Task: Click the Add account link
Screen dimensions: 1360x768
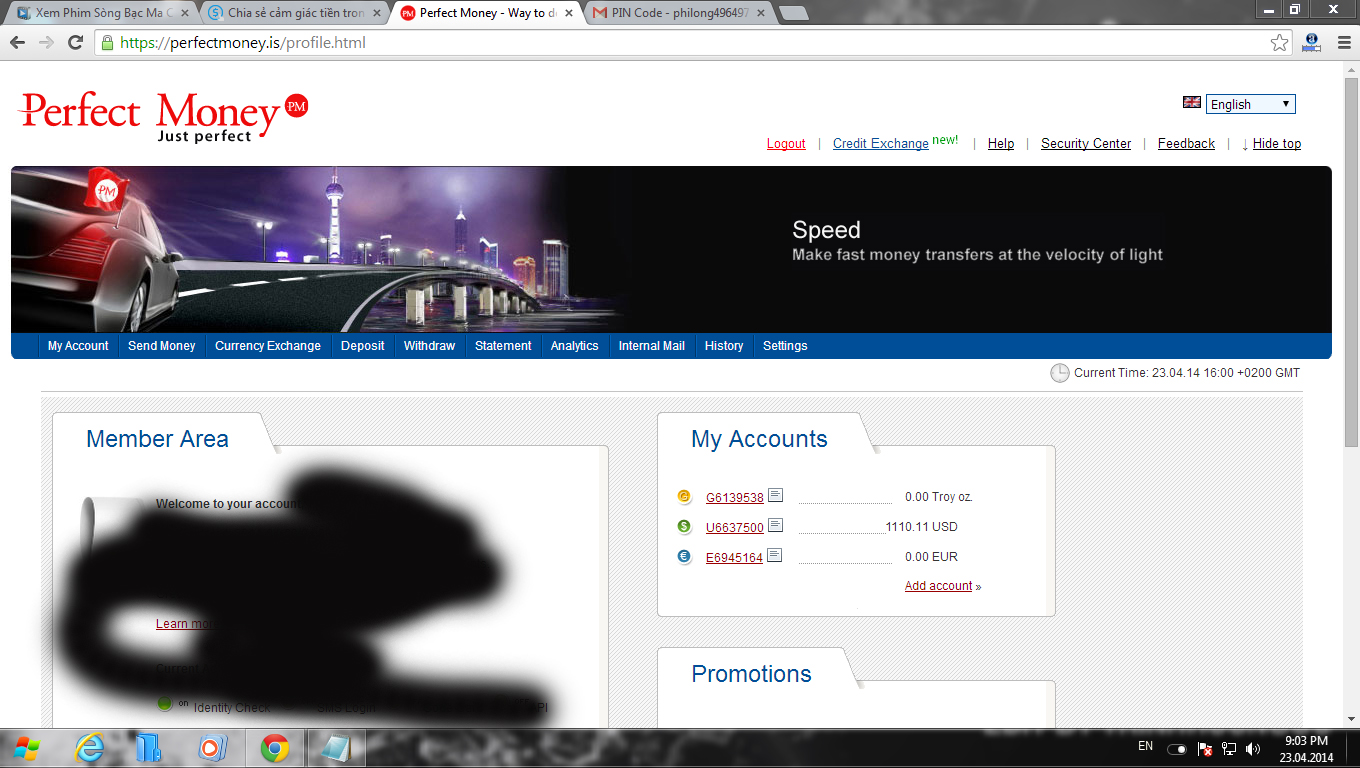Action: point(939,586)
